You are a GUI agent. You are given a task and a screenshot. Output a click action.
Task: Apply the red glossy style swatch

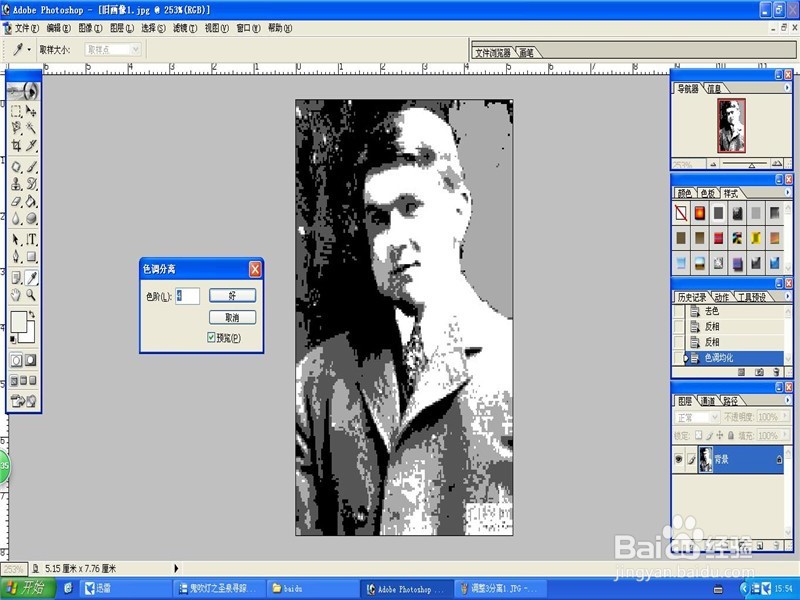click(x=699, y=213)
